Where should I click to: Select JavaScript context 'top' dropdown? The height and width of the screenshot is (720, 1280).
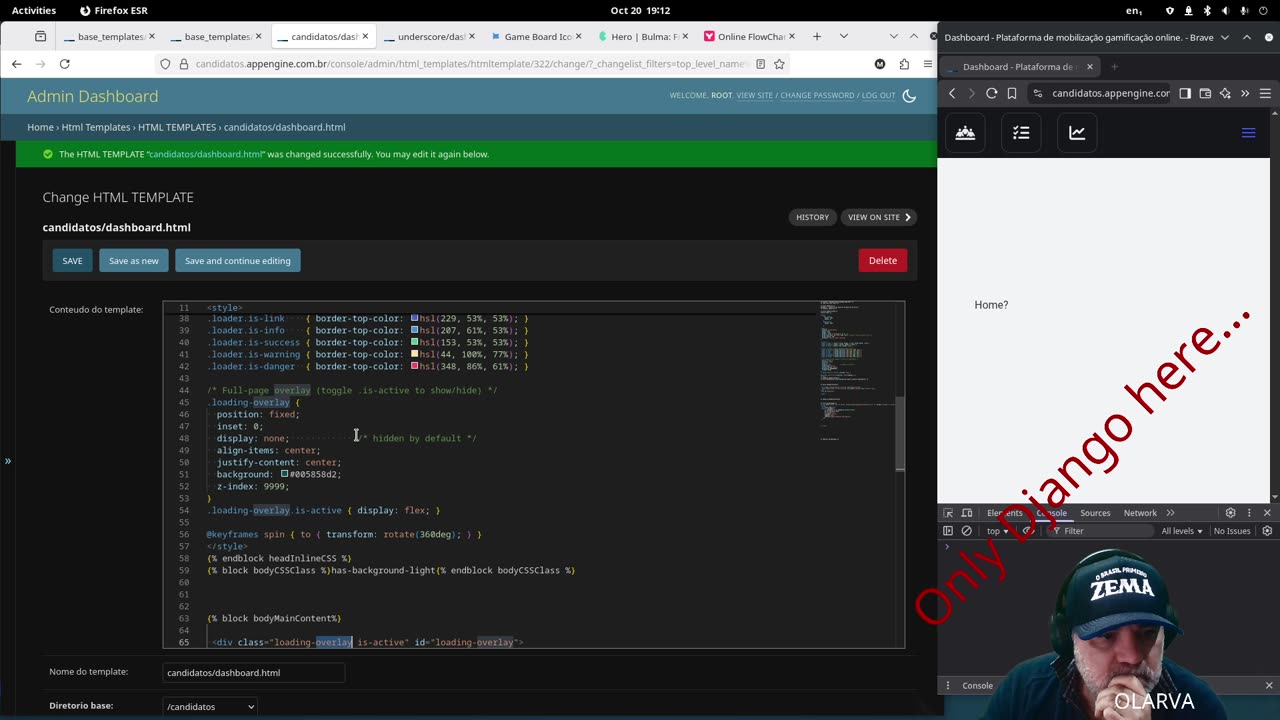pyautogui.click(x=998, y=531)
